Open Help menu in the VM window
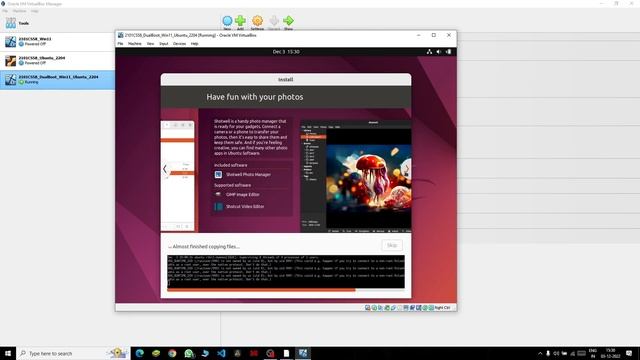 [x=195, y=44]
